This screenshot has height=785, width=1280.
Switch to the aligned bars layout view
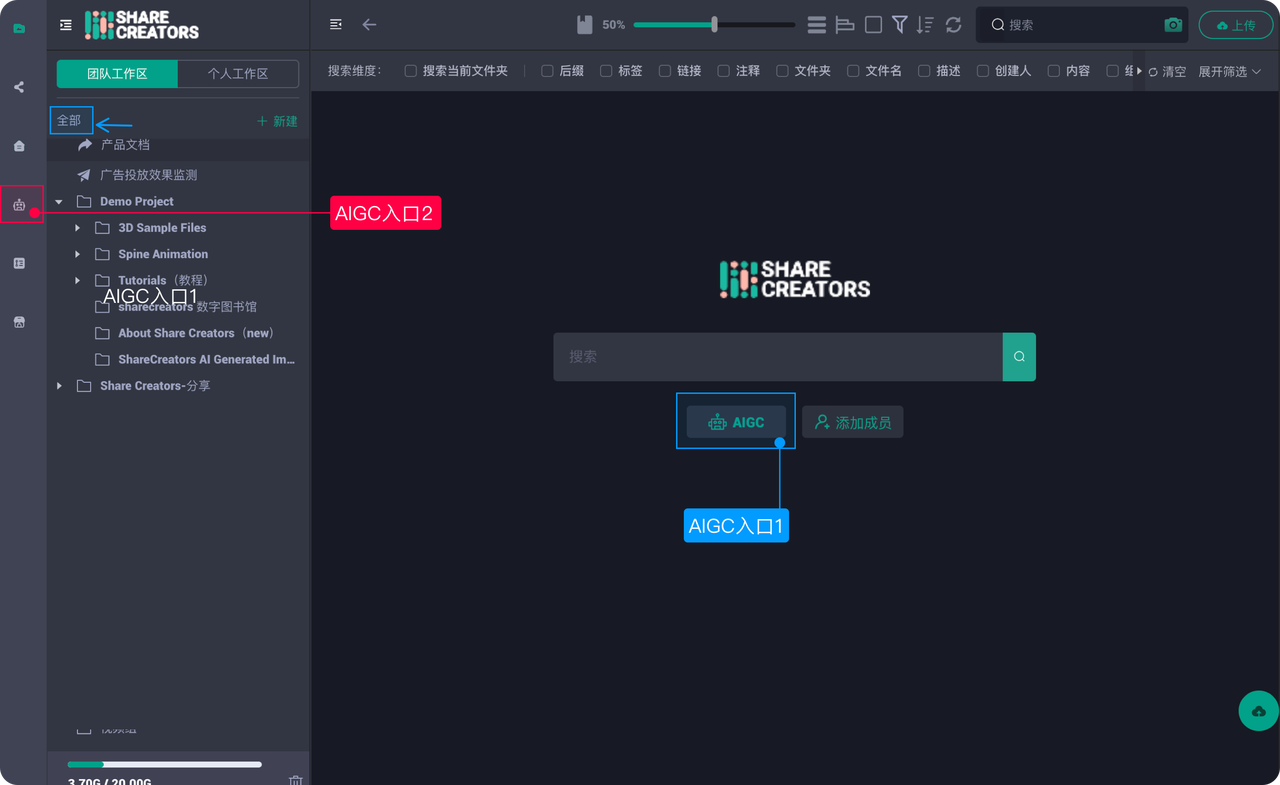click(845, 24)
